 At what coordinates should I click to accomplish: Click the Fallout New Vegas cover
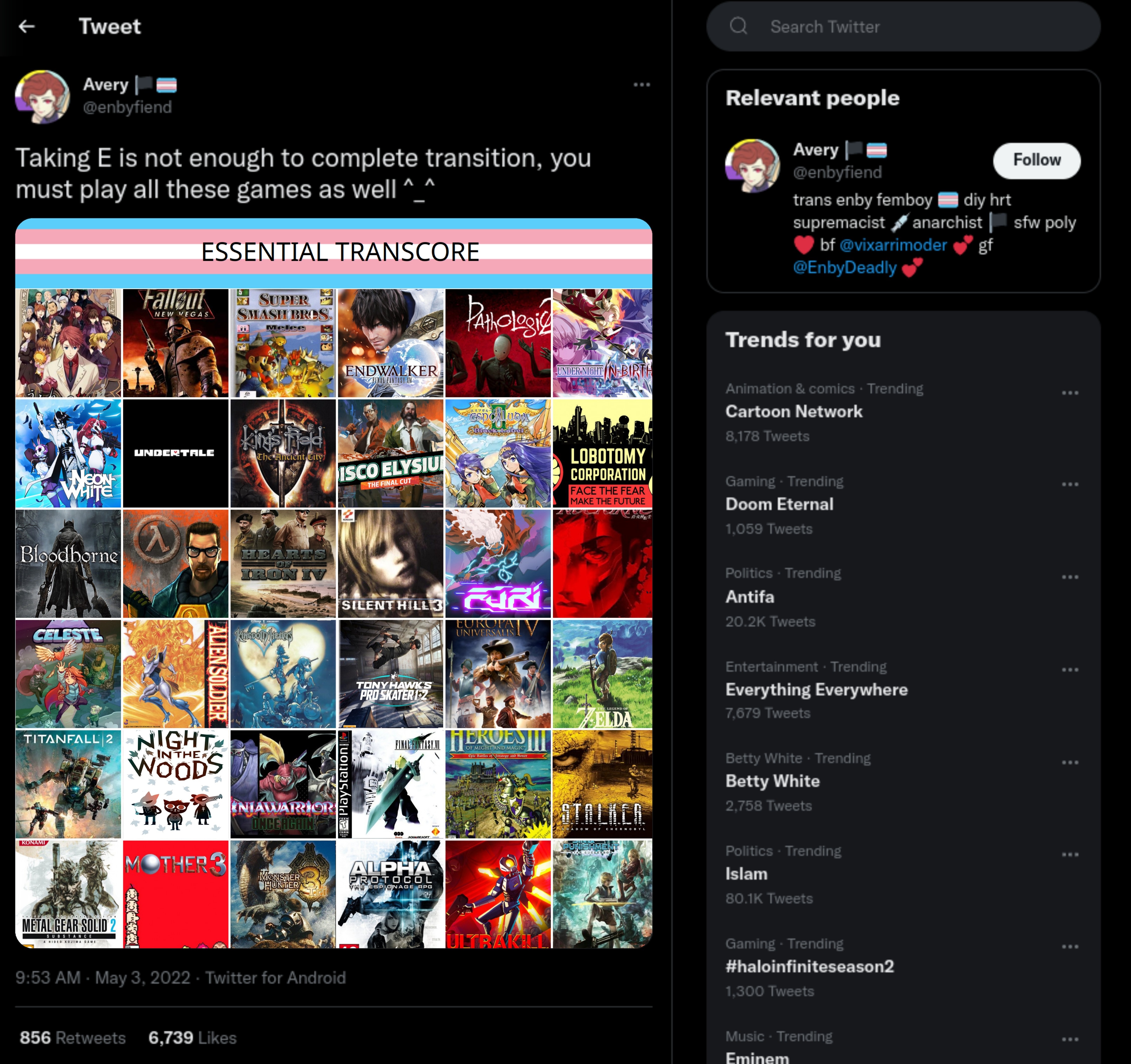coord(175,343)
